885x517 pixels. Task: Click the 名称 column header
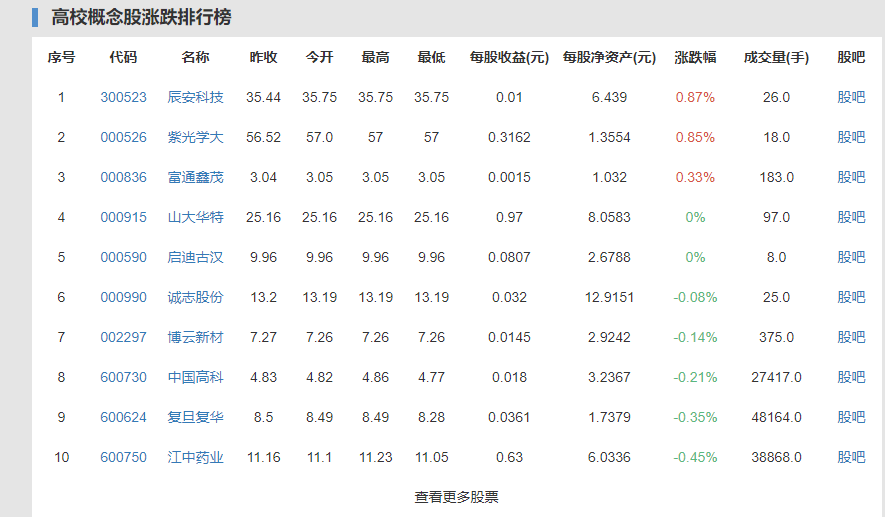coord(195,58)
